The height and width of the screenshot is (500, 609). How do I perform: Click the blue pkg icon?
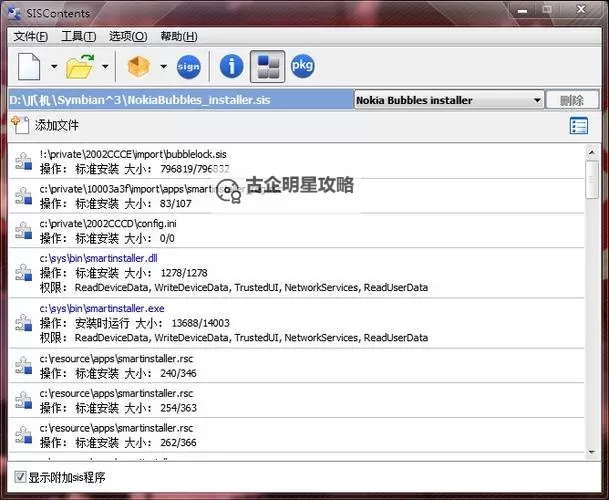click(302, 67)
